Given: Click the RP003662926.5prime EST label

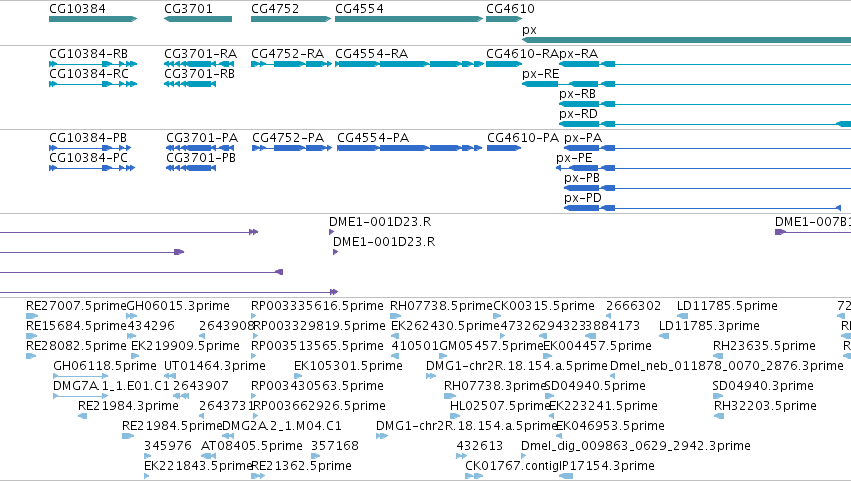Looking at the screenshot, I should (x=319, y=406).
